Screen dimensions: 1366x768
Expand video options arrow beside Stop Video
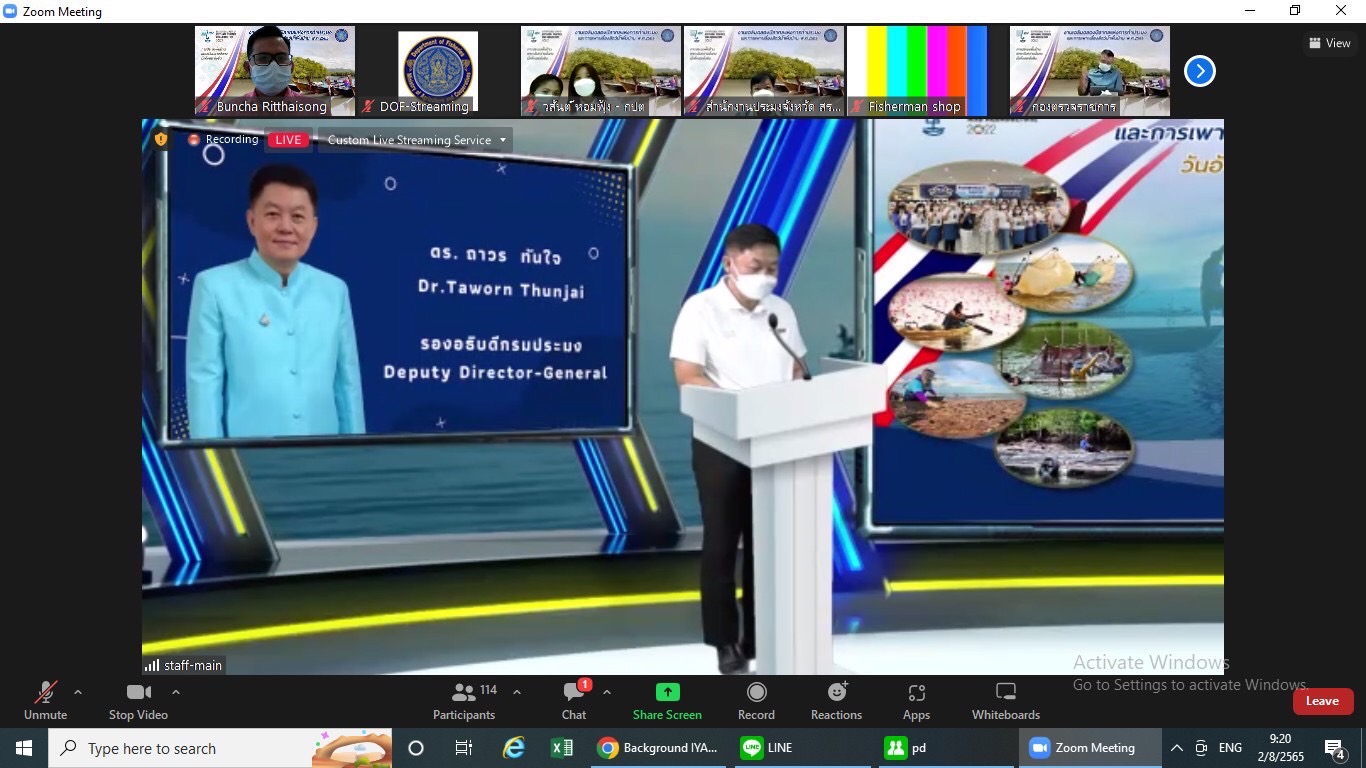(176, 692)
